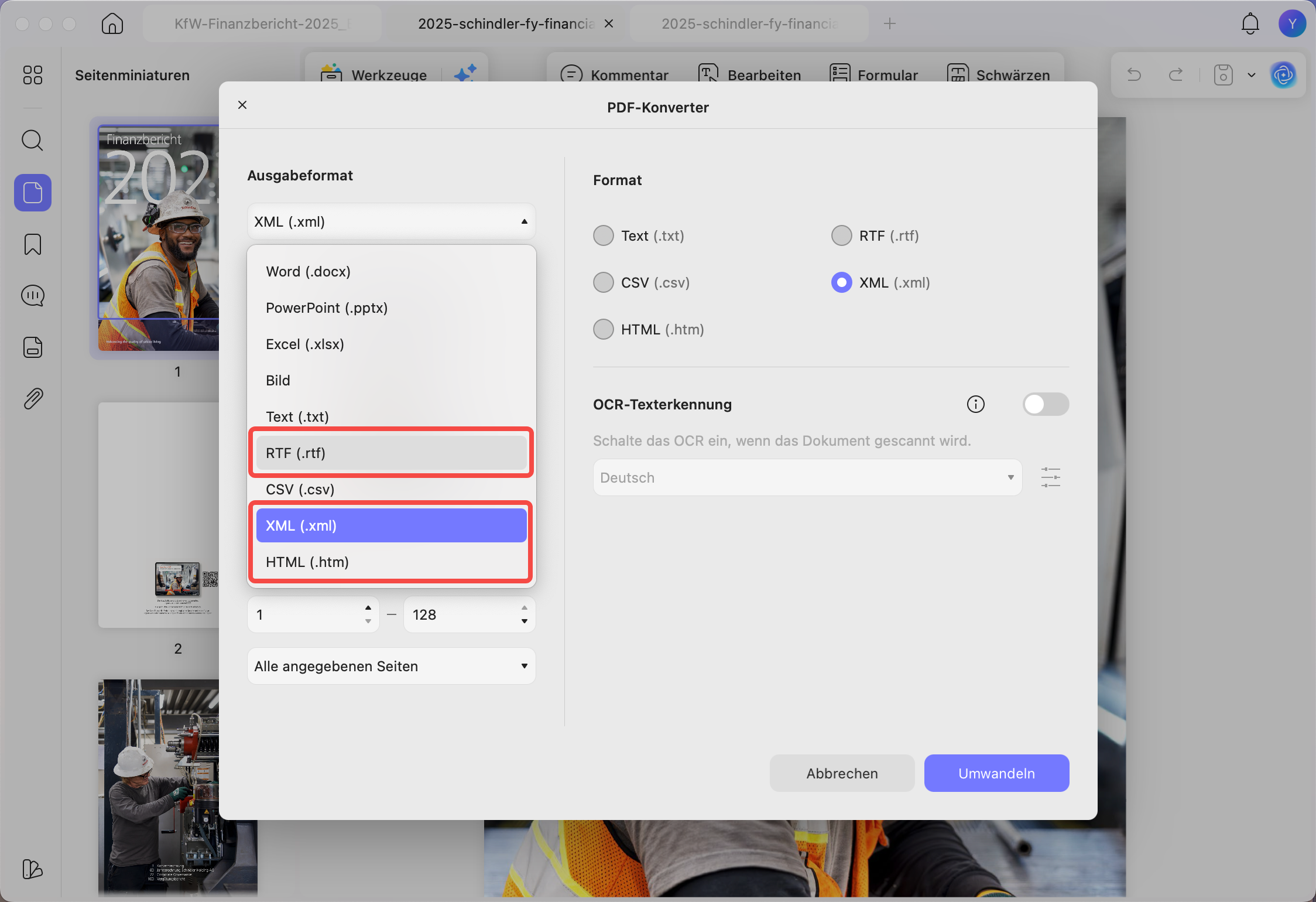Select the page thumbnails panel icon
1316x902 pixels.
tap(33, 193)
